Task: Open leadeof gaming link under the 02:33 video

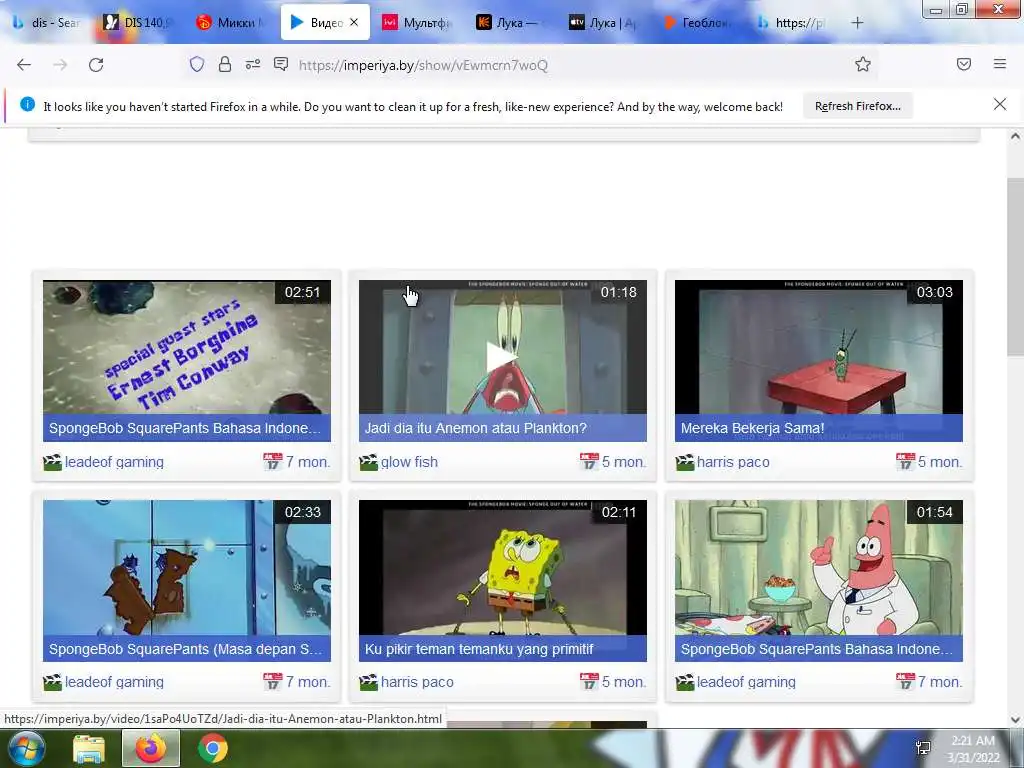Action: click(x=114, y=682)
